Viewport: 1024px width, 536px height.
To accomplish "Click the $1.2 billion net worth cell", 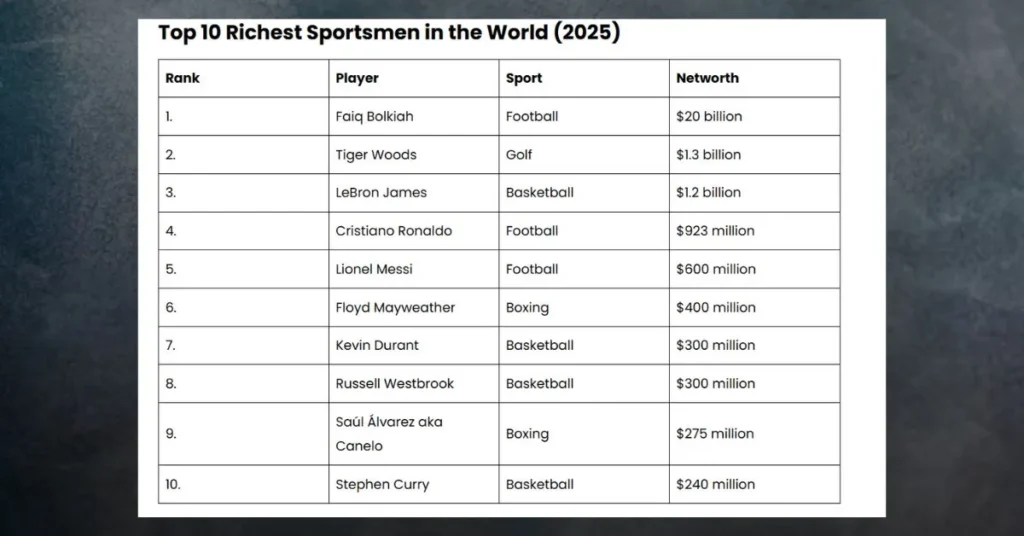I will pyautogui.click(x=708, y=193).
